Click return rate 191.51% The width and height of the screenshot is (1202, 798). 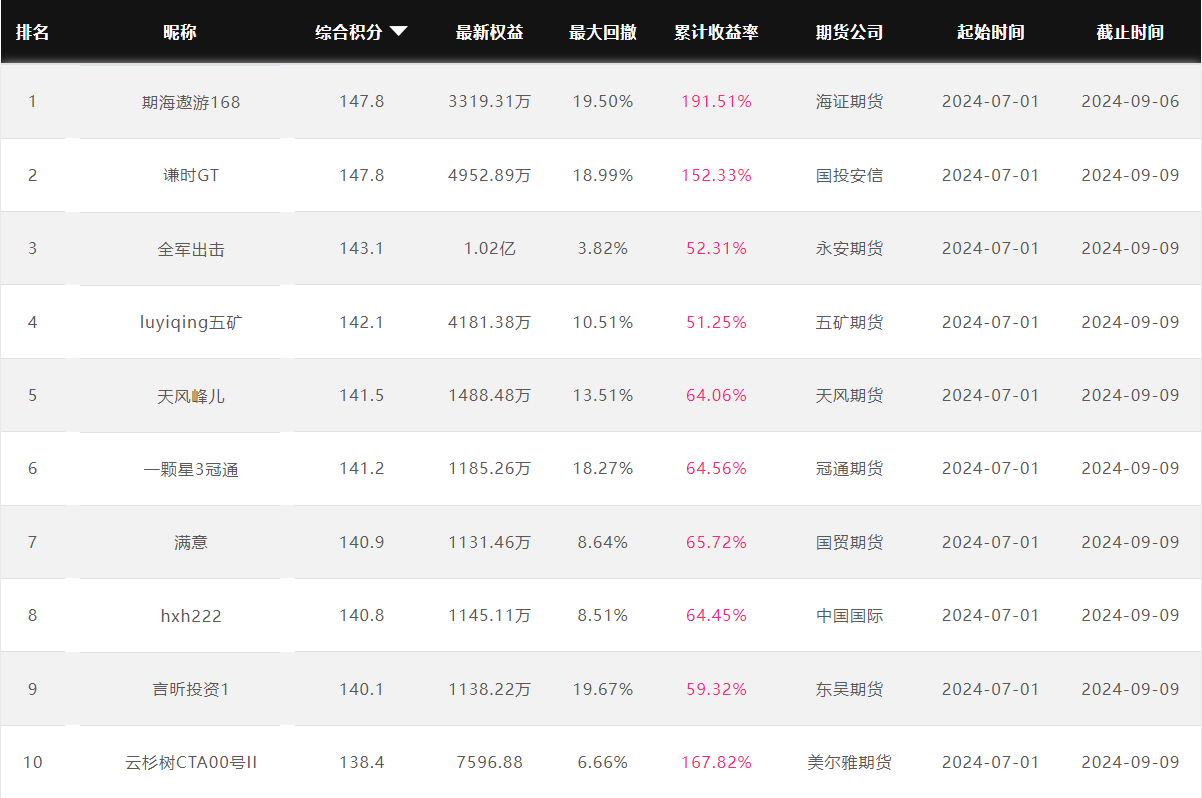(x=716, y=102)
